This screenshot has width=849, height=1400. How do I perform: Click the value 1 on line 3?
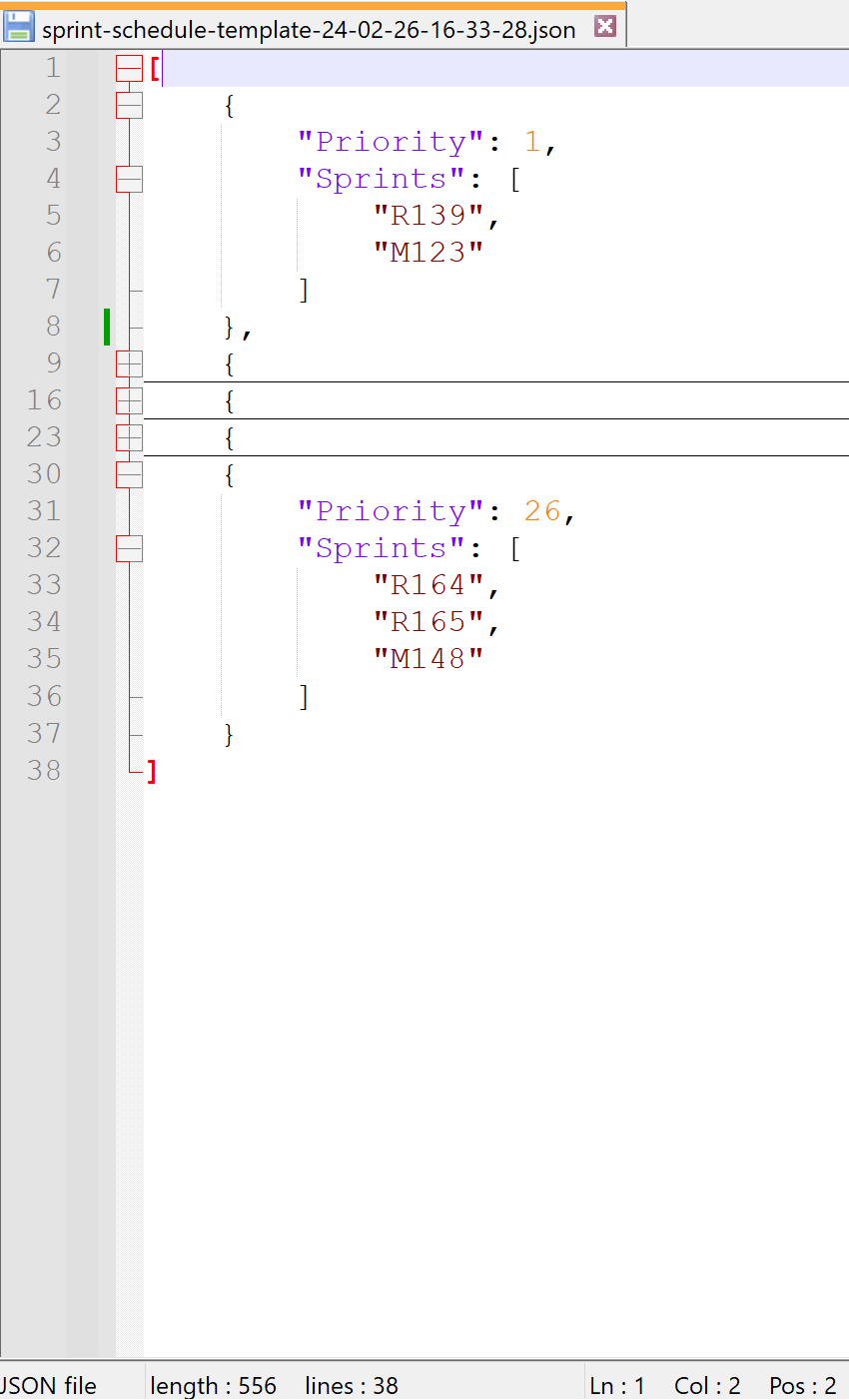point(532,142)
